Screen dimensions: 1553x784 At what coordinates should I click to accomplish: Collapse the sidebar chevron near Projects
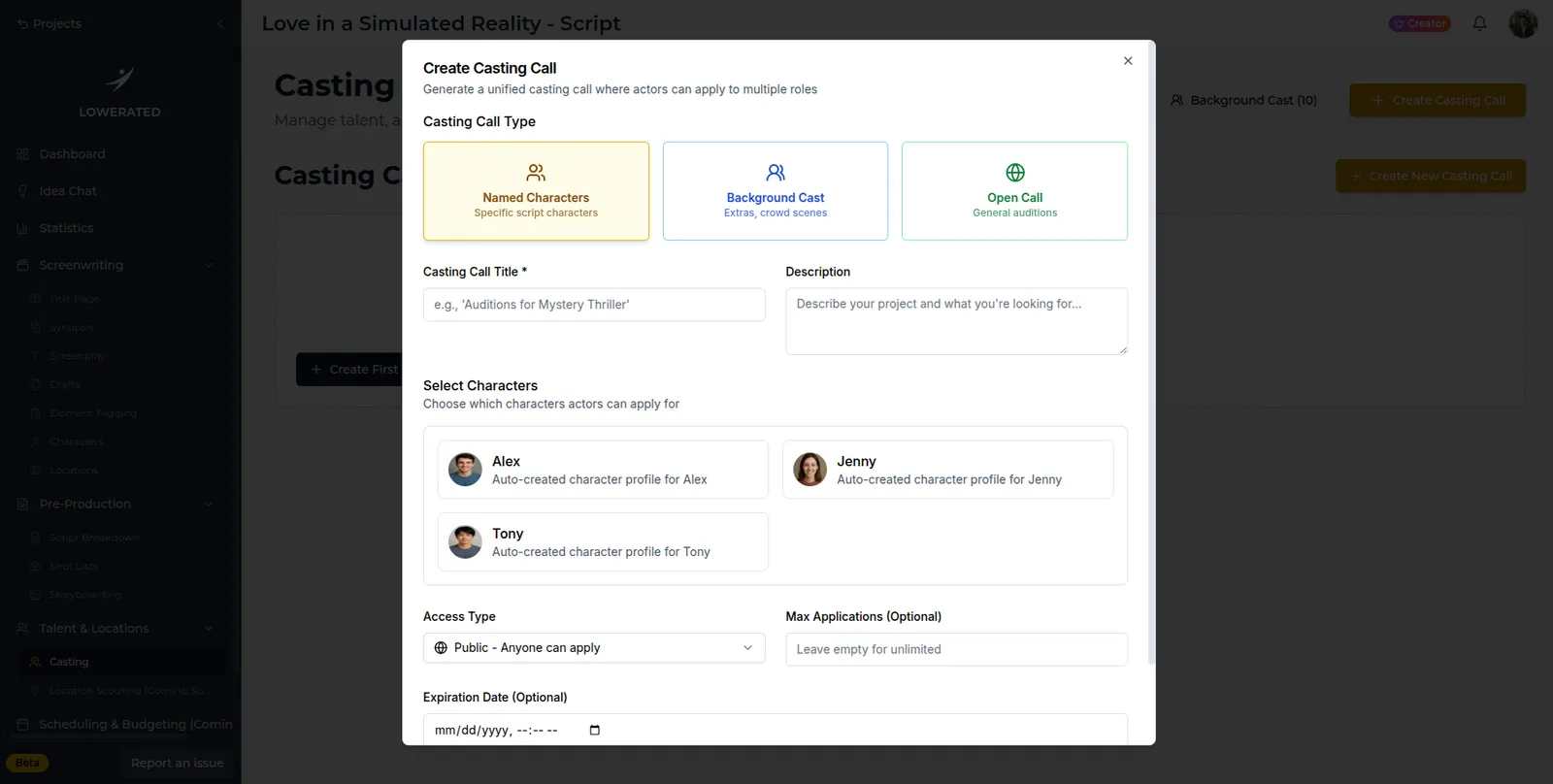[220, 23]
